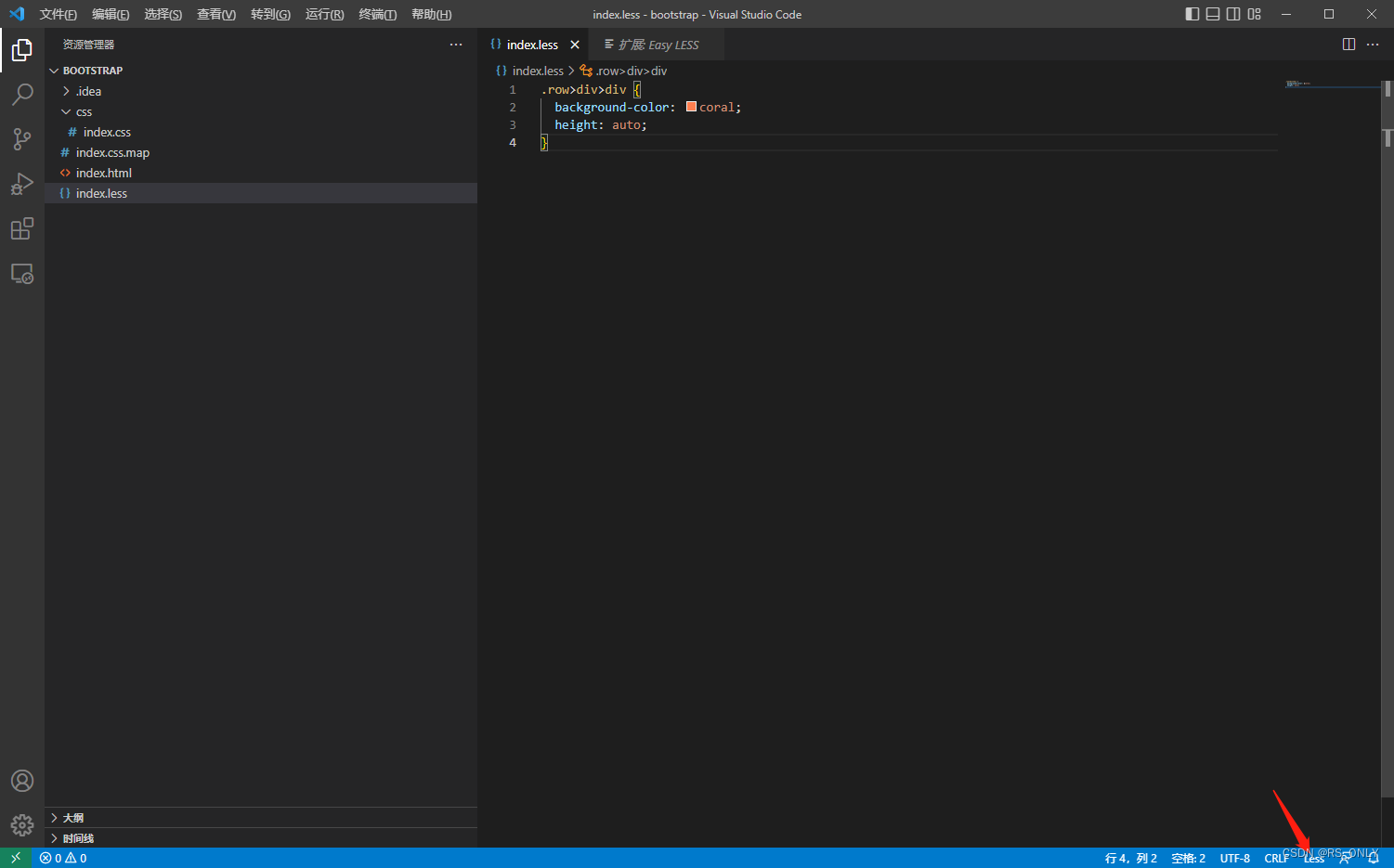Open the Manage settings gear
This screenshot has width=1394, height=868.
tap(21, 824)
